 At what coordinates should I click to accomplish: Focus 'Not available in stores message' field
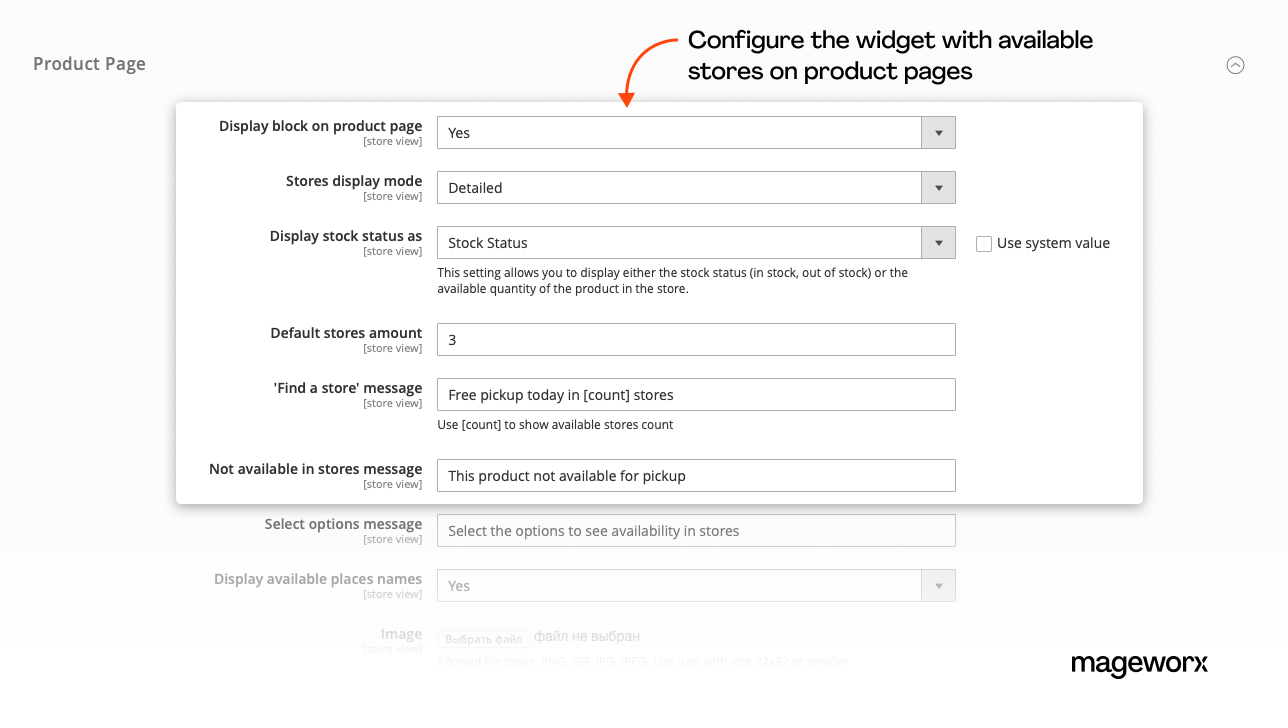pyautogui.click(x=696, y=476)
